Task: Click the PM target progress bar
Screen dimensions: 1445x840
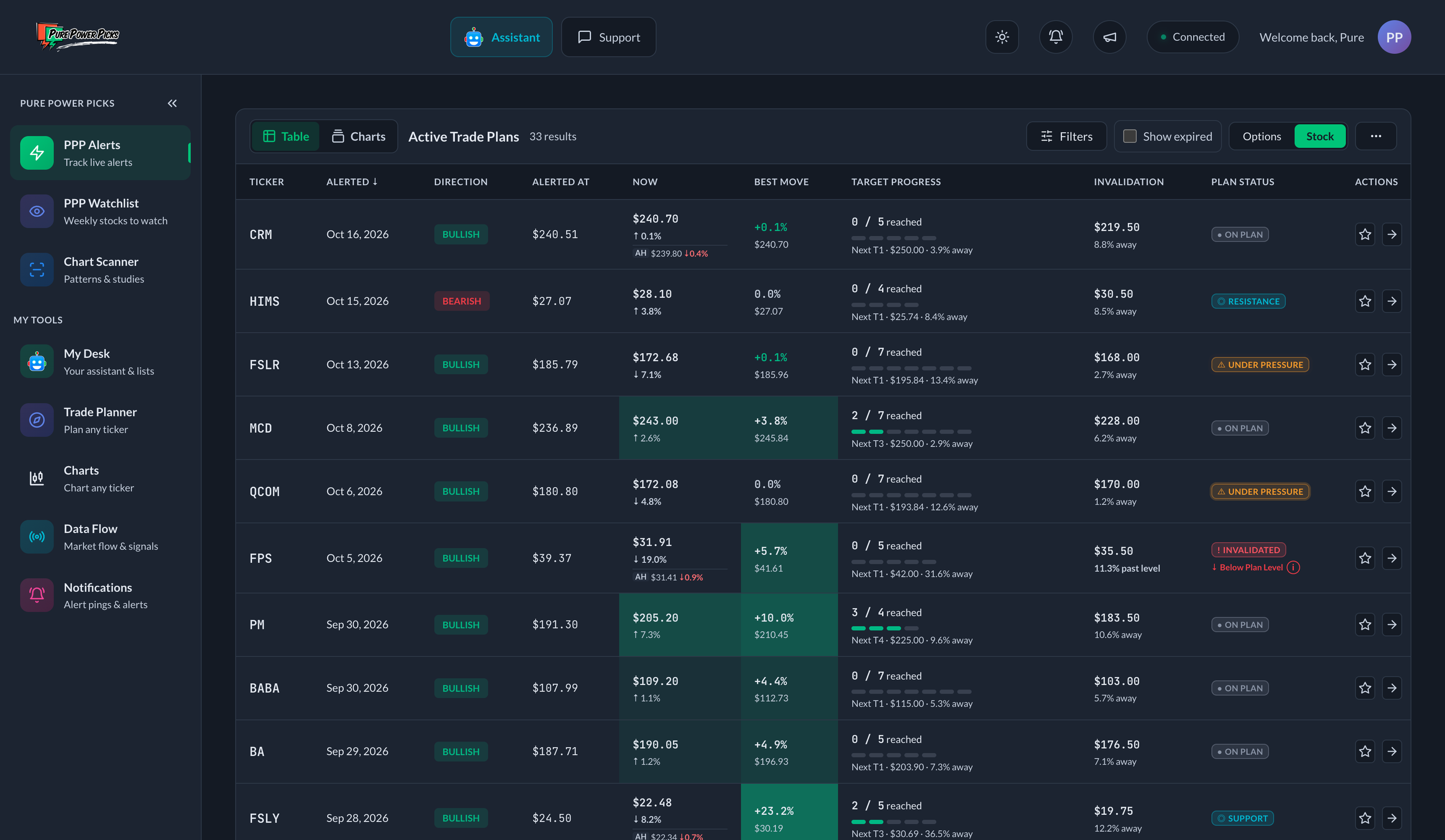Action: tap(885, 628)
